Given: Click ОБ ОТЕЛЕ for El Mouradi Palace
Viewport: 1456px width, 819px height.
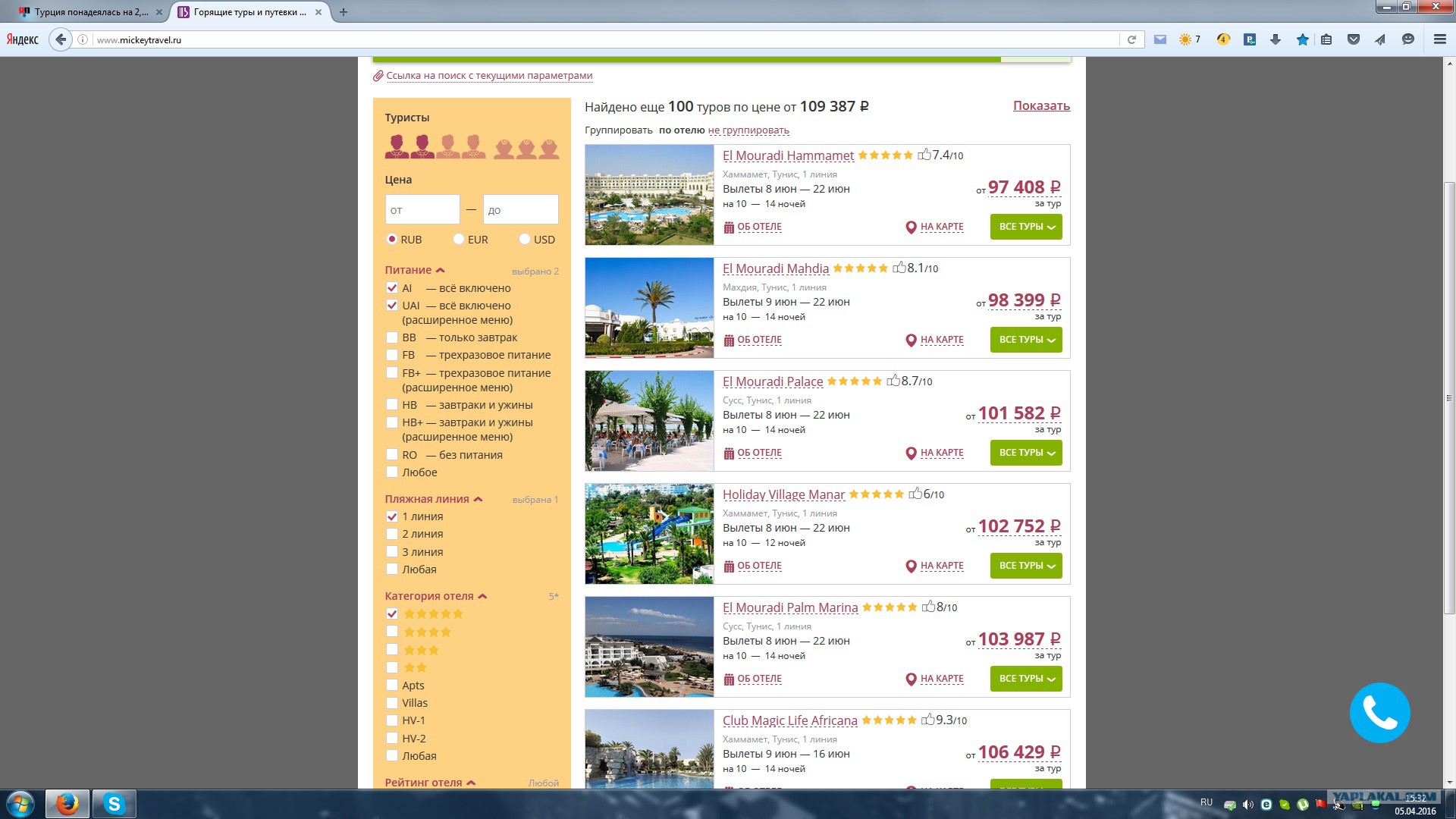Looking at the screenshot, I should (x=759, y=453).
